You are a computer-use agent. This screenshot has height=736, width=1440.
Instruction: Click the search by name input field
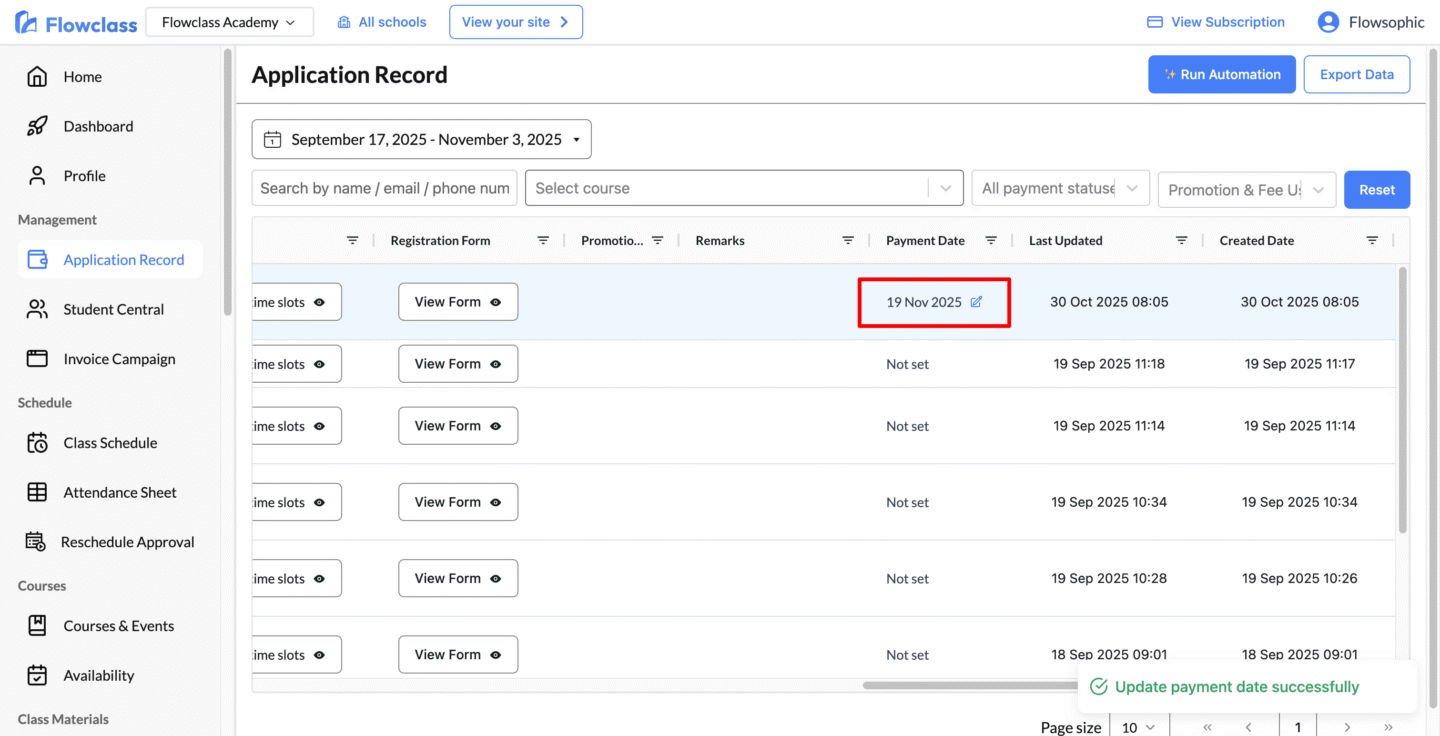pyautogui.click(x=384, y=188)
